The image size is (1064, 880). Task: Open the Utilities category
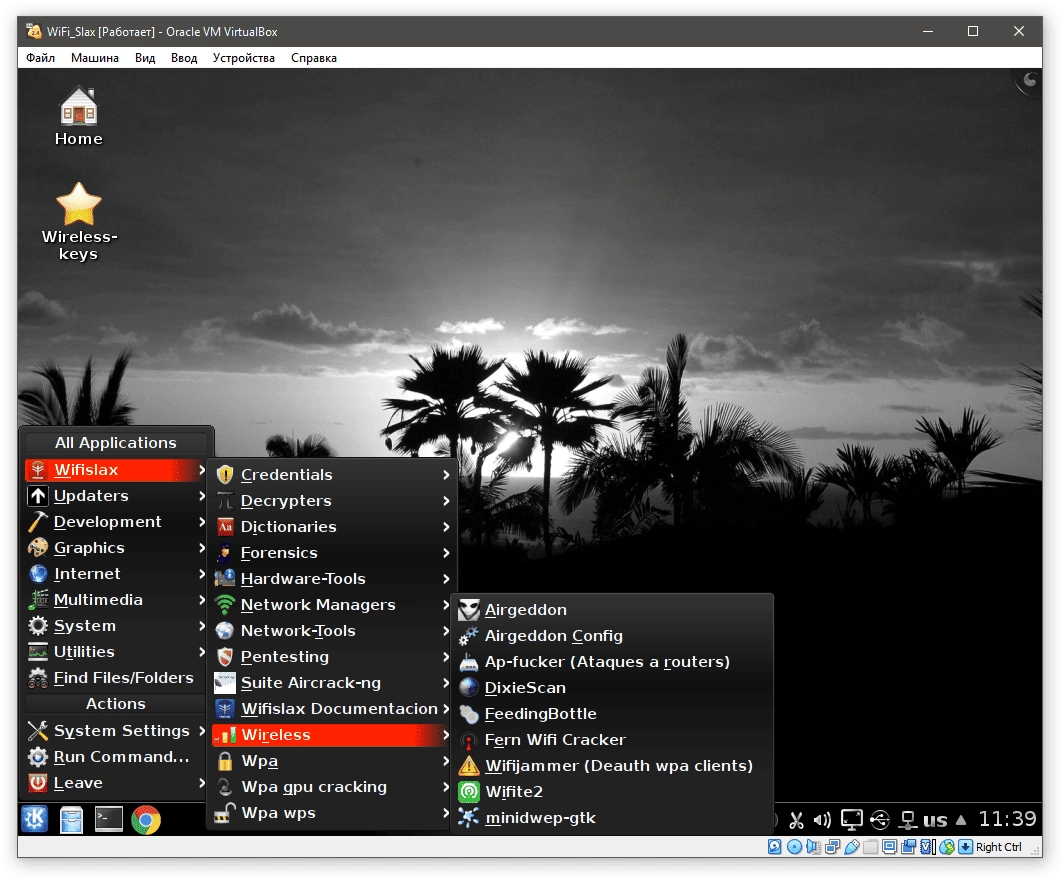[x=116, y=652]
